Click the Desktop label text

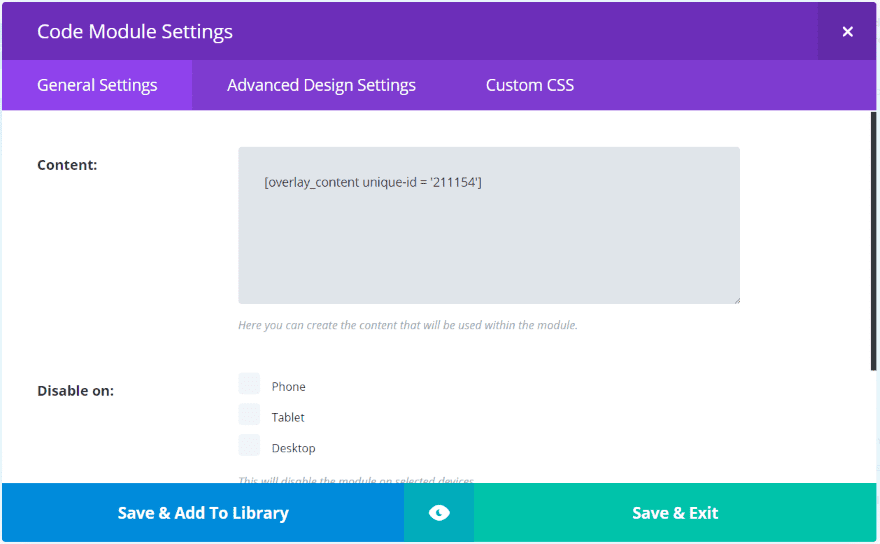coord(293,449)
